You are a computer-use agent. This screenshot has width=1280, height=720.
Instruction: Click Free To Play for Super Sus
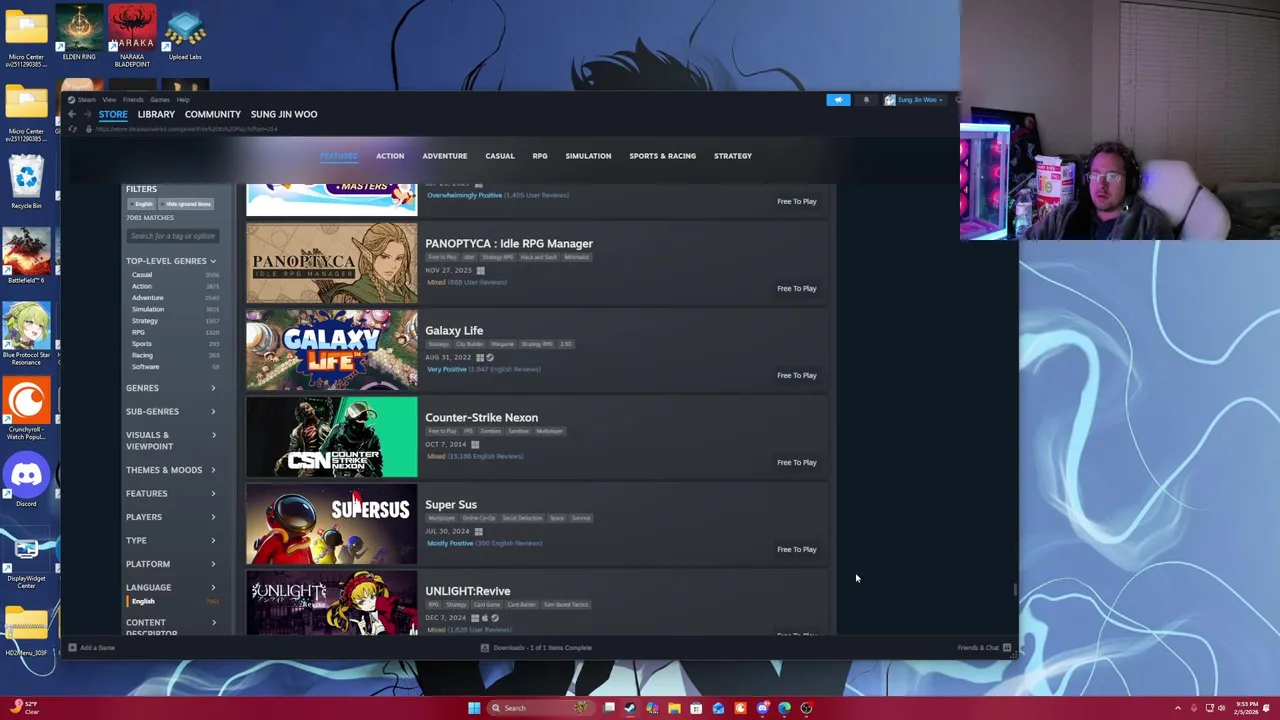click(x=797, y=549)
